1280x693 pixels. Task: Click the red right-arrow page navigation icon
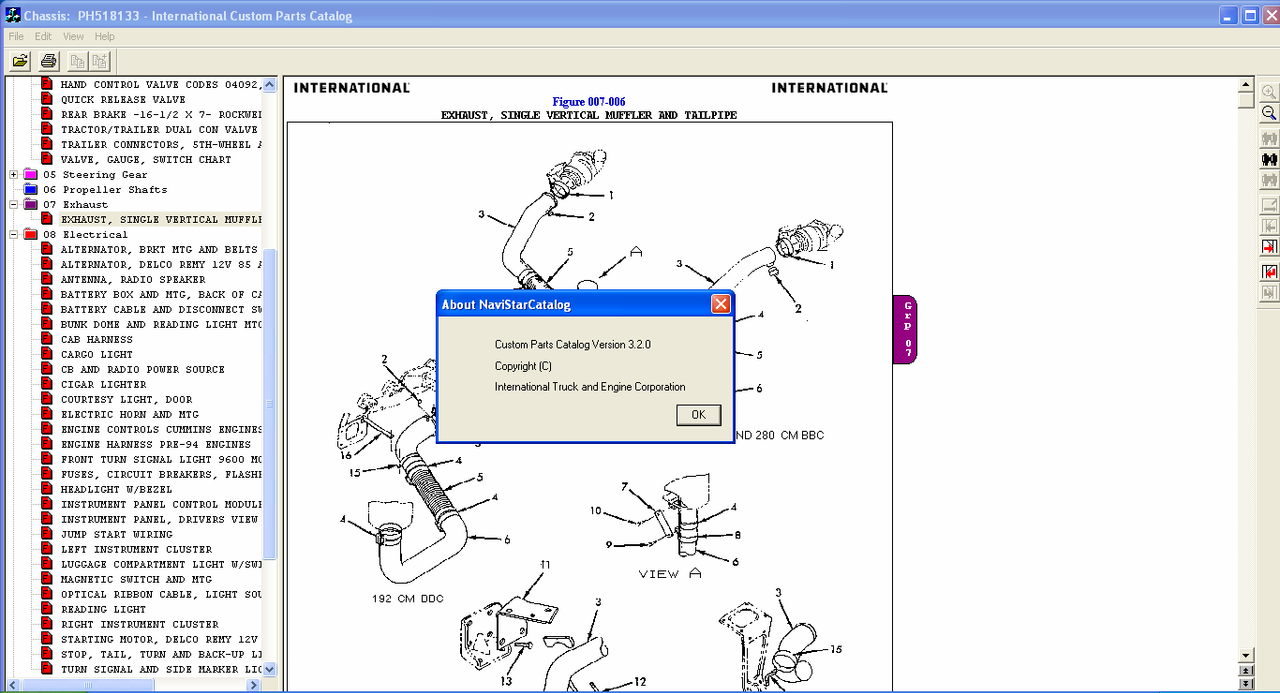[x=1269, y=247]
